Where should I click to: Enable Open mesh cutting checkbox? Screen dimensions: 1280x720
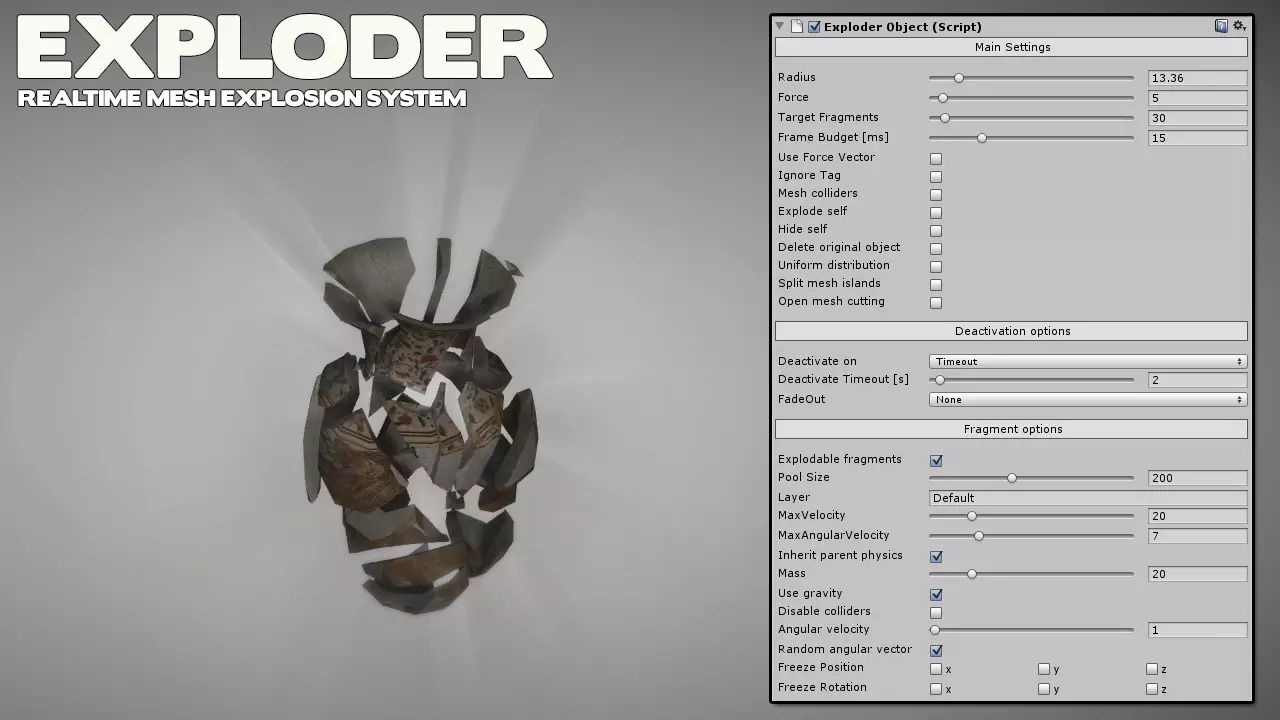coord(936,302)
